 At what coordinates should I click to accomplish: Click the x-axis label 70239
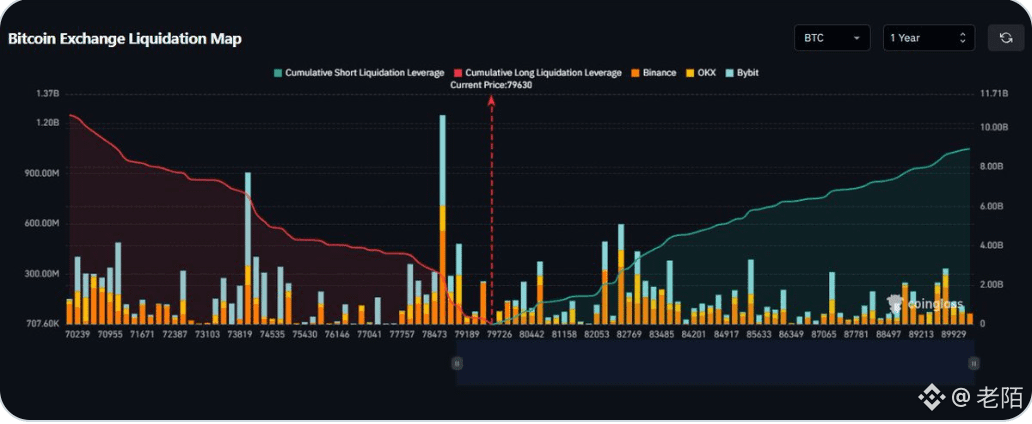click(78, 334)
